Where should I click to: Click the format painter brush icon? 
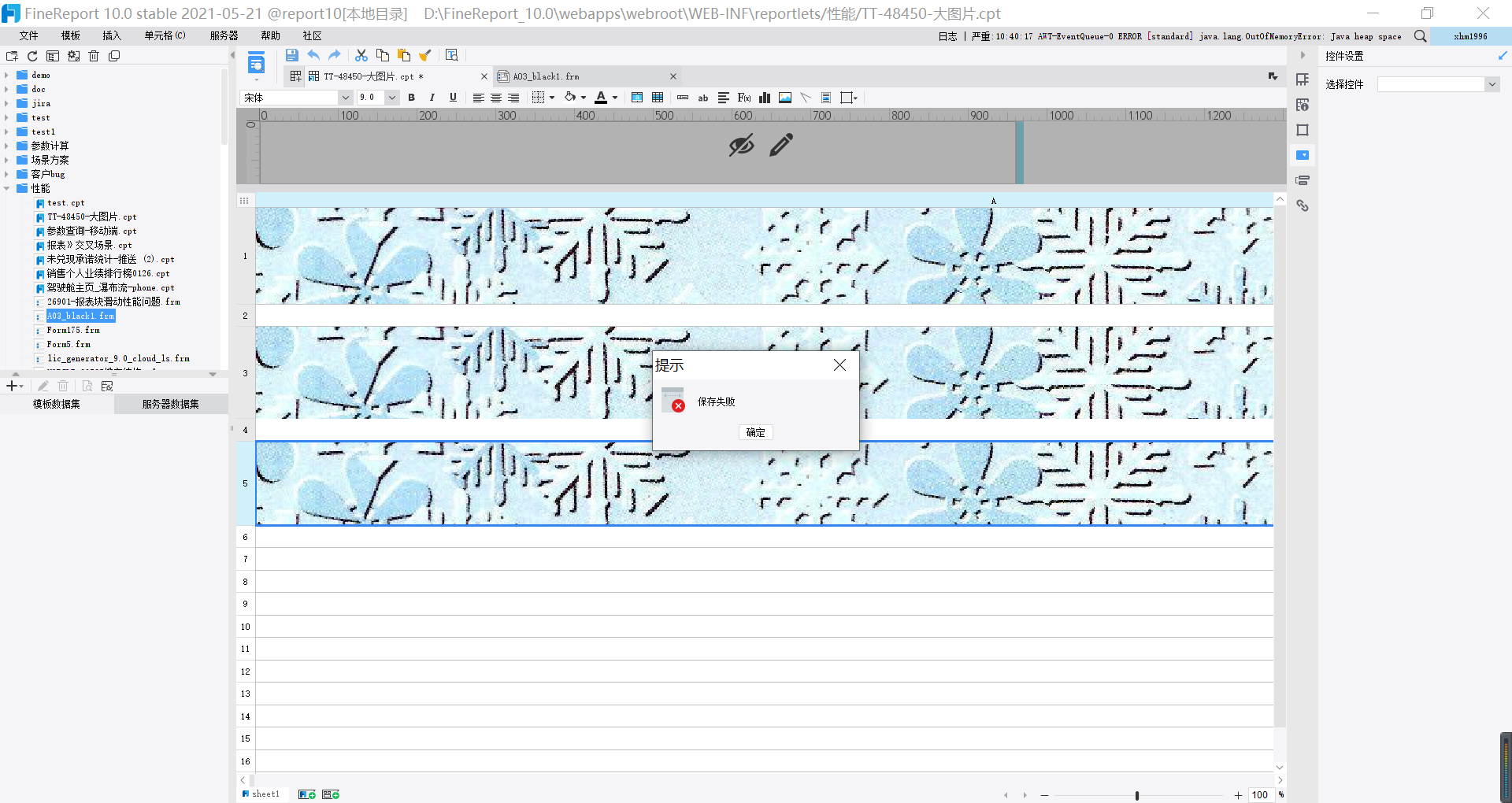425,55
